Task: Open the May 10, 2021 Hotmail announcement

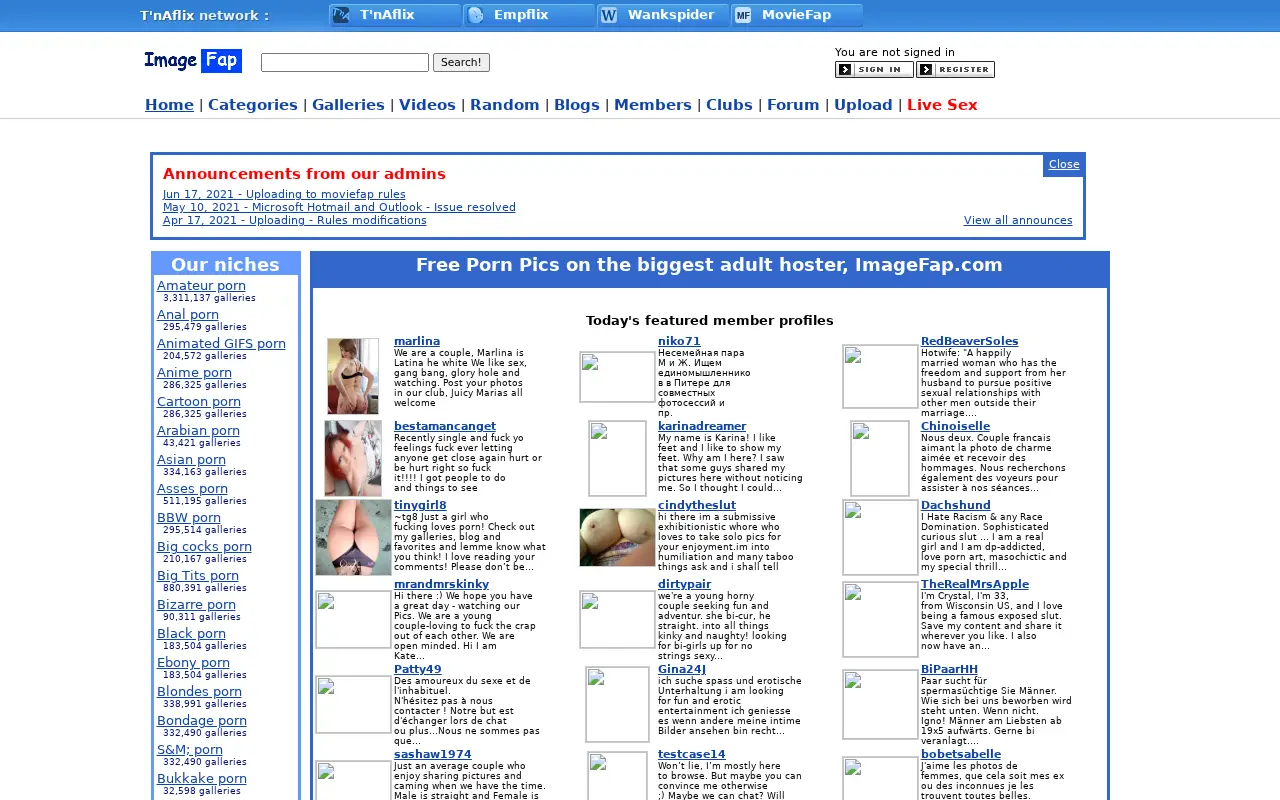Action: tap(339, 207)
